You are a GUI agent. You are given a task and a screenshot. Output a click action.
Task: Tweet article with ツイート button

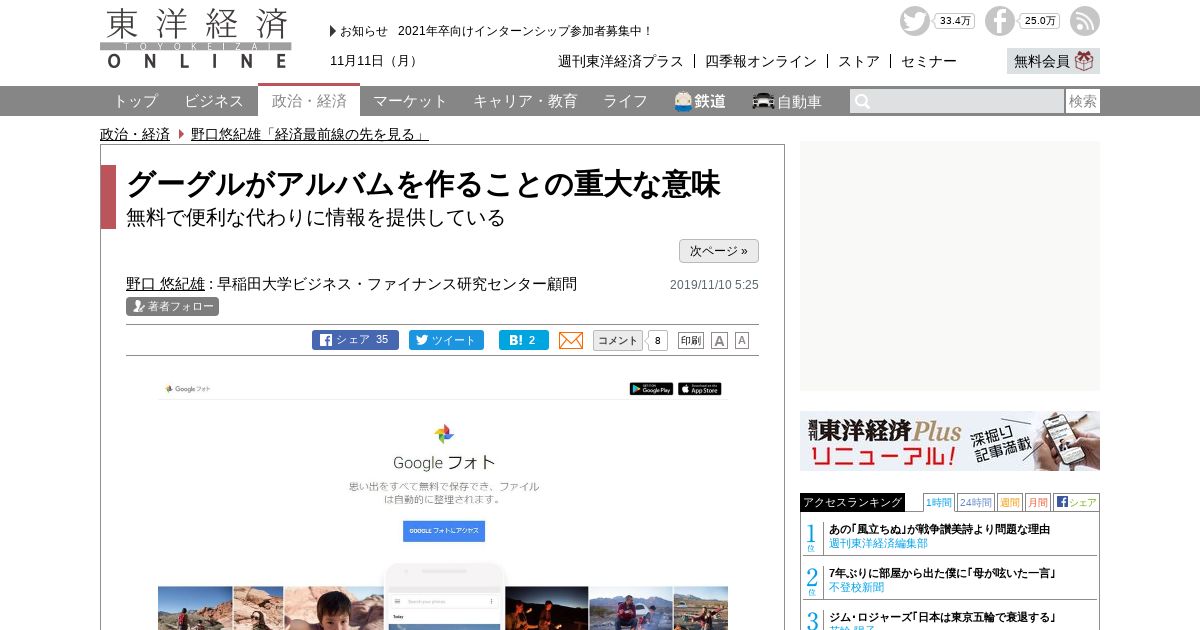pyautogui.click(x=446, y=340)
